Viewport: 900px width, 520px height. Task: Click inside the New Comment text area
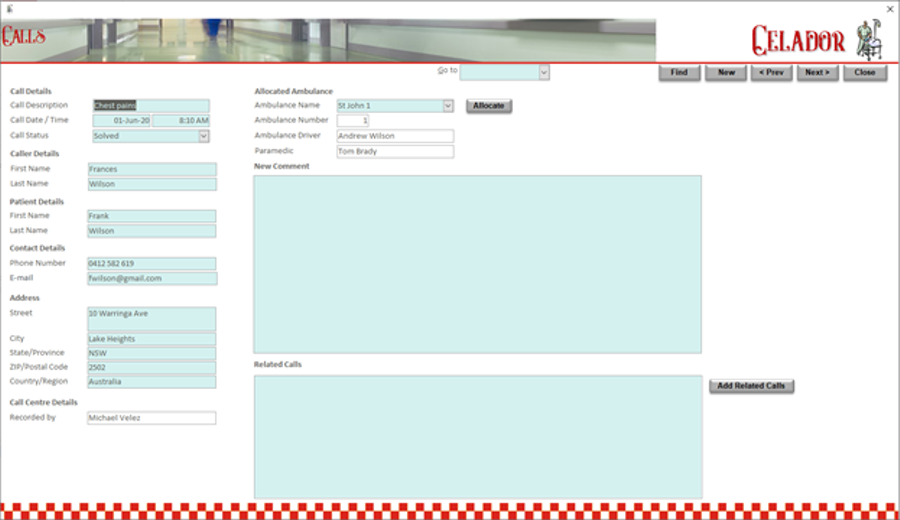(477, 264)
